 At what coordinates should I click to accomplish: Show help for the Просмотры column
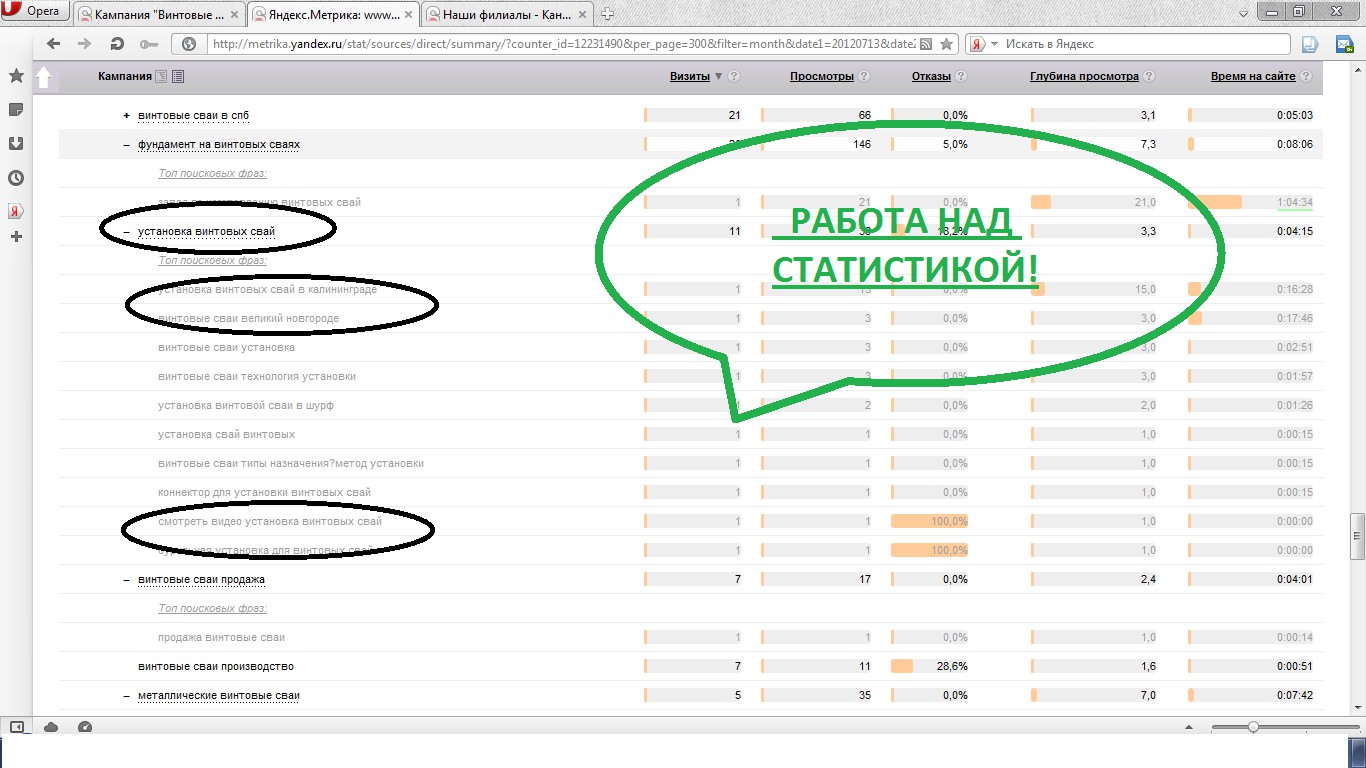point(864,77)
